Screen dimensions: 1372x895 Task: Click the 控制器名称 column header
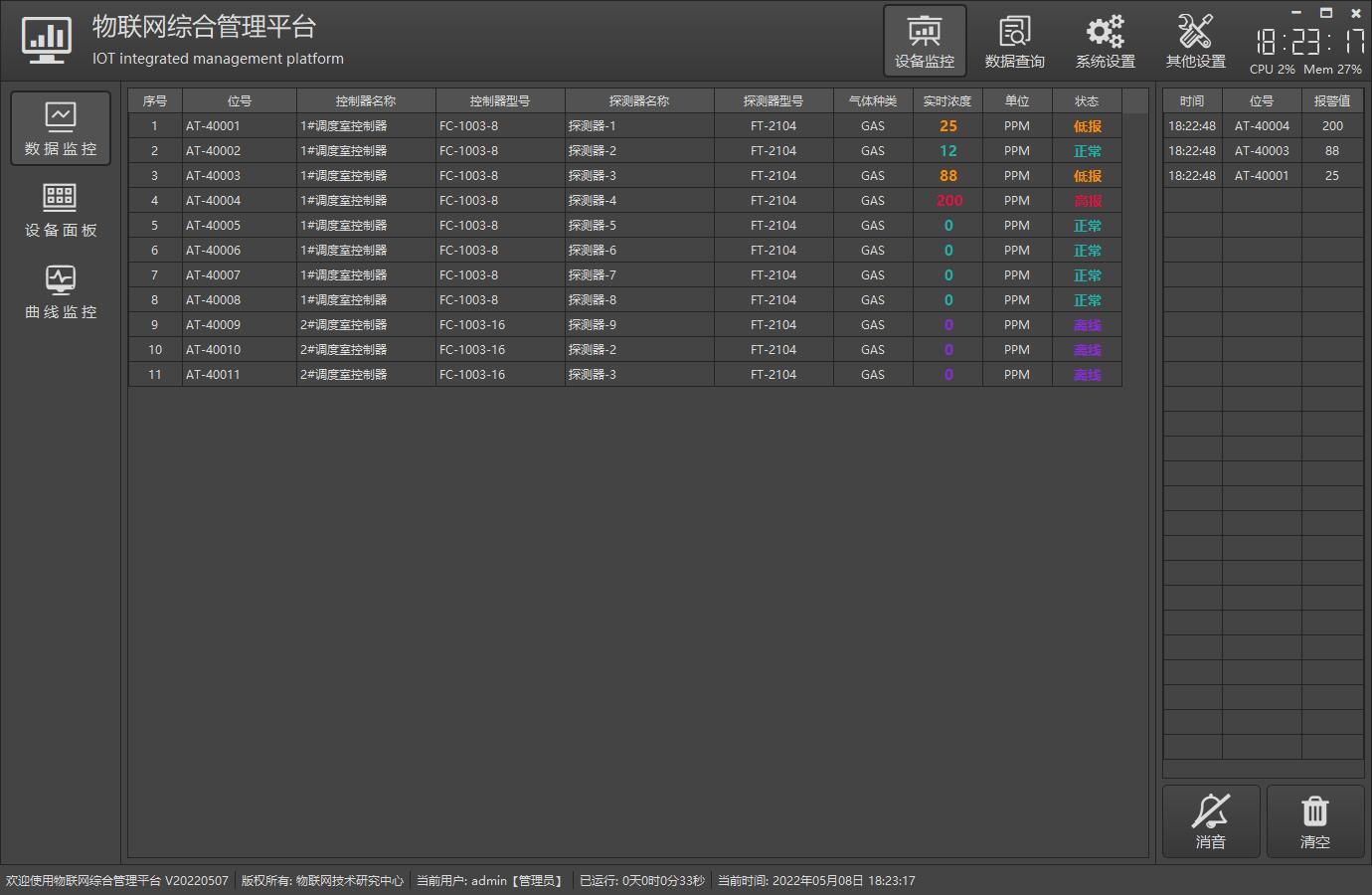365,101
